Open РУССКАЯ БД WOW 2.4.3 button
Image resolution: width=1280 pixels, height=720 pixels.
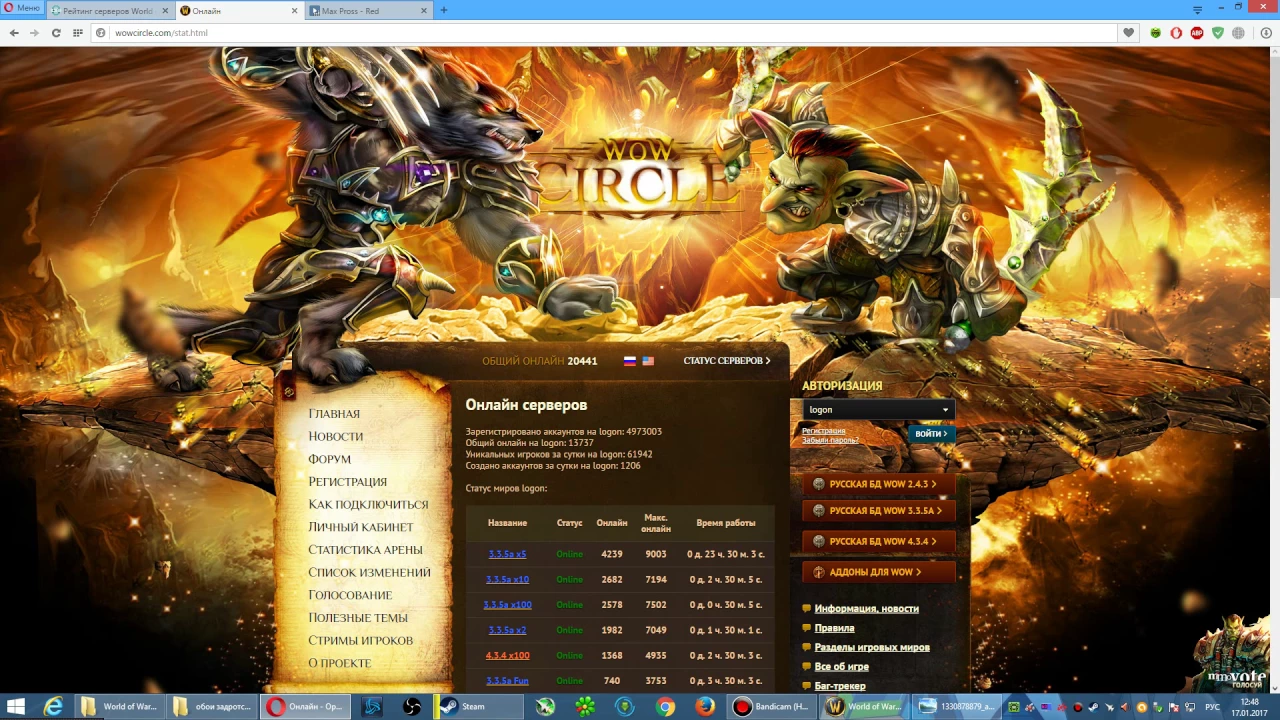point(878,484)
